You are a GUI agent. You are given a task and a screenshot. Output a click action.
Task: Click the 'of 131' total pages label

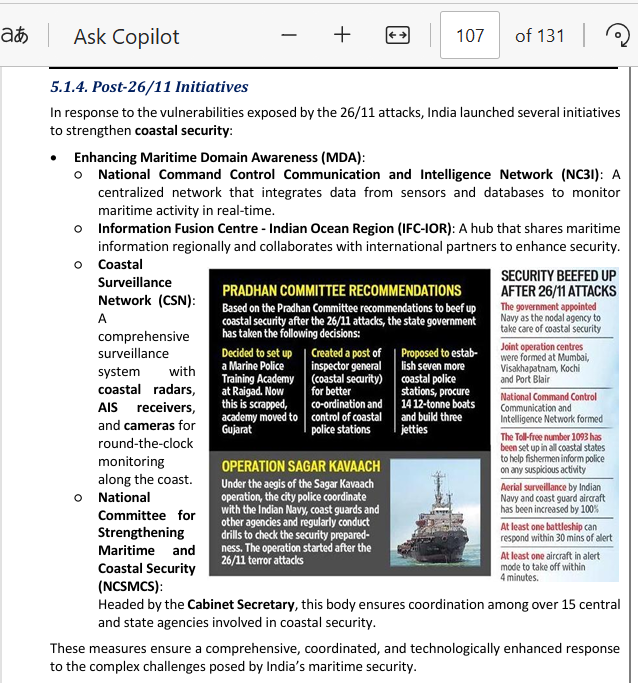click(x=539, y=36)
